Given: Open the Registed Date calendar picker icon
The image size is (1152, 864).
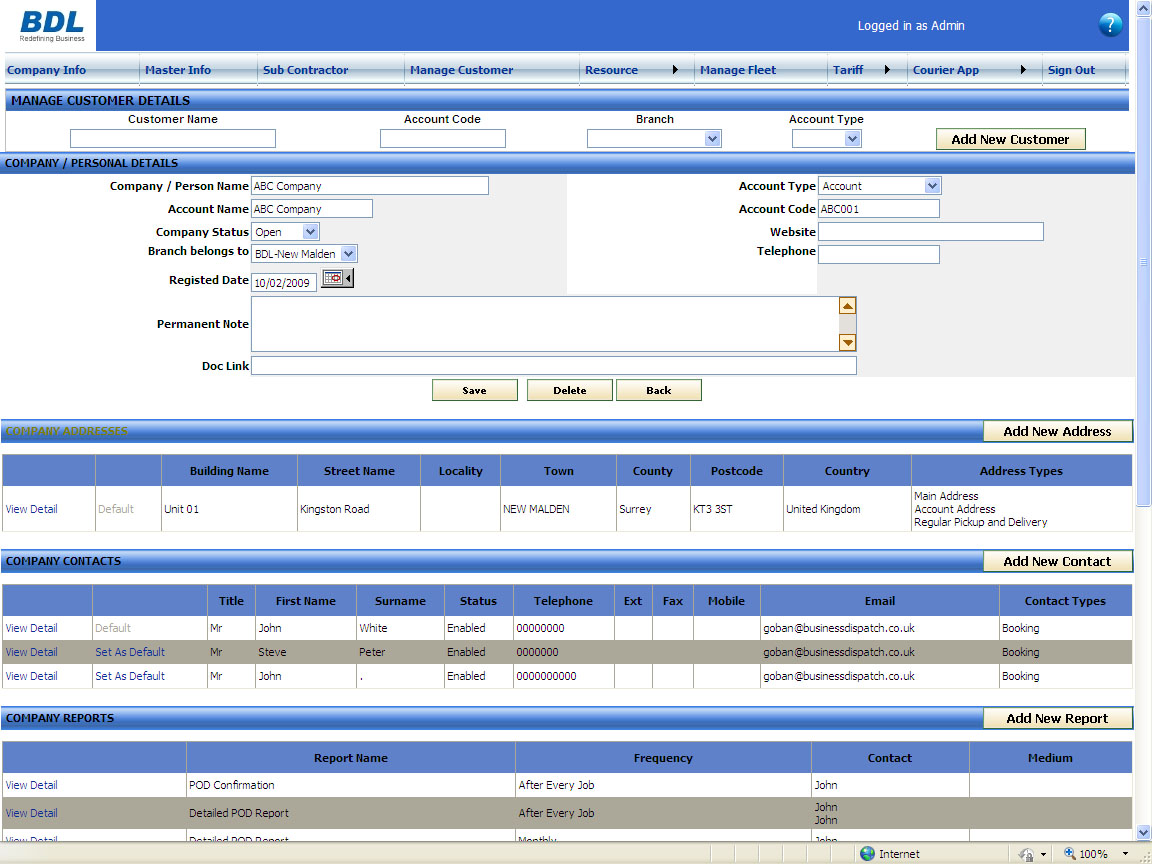Looking at the screenshot, I should [337, 278].
